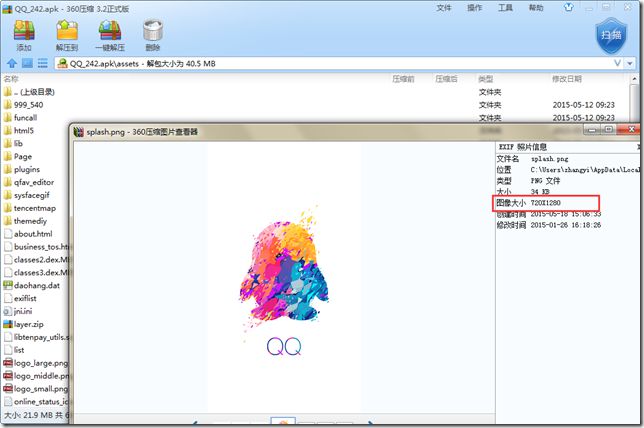Switch to icon view mode button

(27, 63)
